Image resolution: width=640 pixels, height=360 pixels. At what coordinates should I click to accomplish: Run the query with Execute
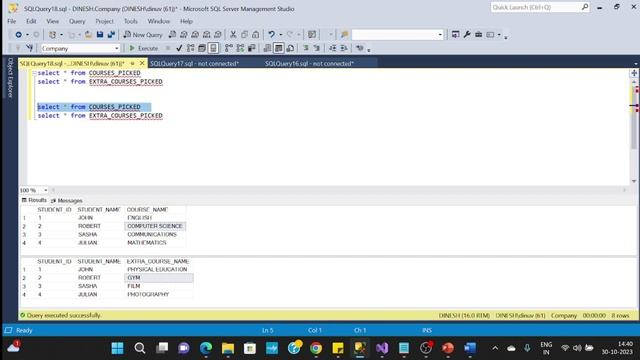click(x=143, y=48)
